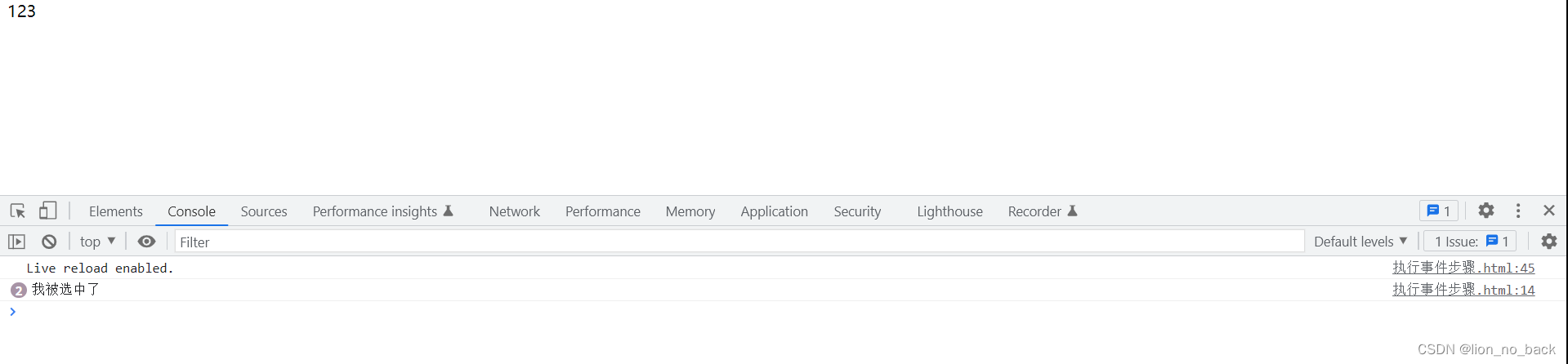
Task: Switch to the Network tab
Action: pyautogui.click(x=515, y=211)
